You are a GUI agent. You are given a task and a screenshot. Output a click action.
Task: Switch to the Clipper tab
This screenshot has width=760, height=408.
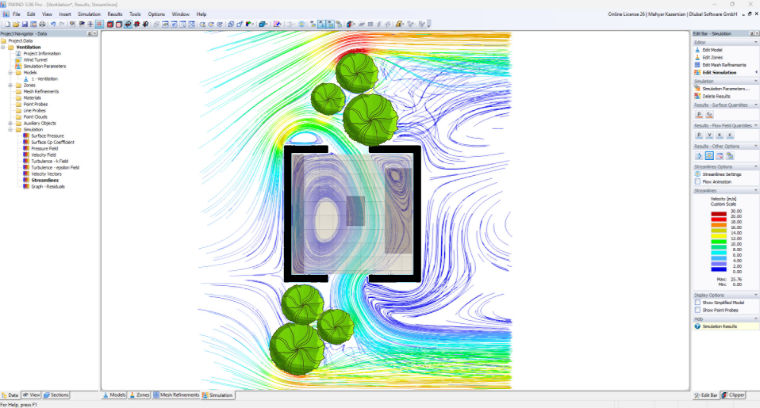(733, 395)
